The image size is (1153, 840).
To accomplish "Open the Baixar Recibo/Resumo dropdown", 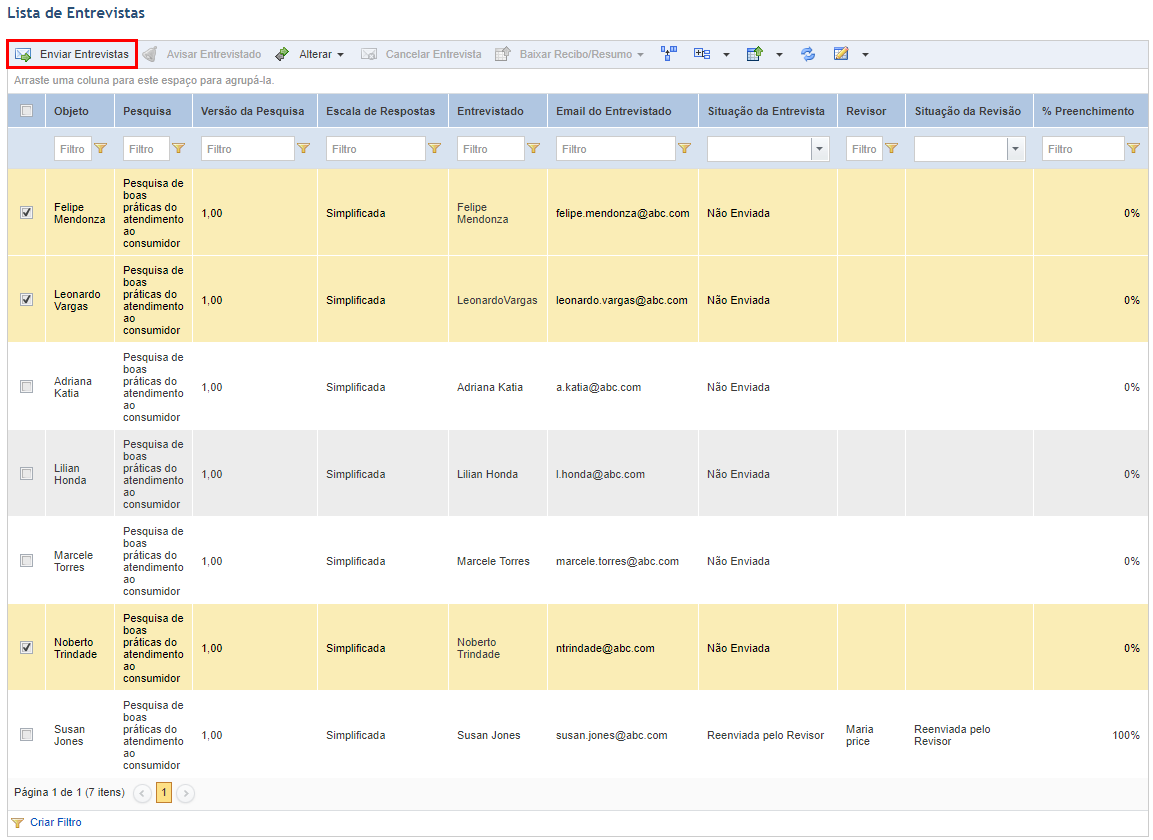I will click(570, 54).
